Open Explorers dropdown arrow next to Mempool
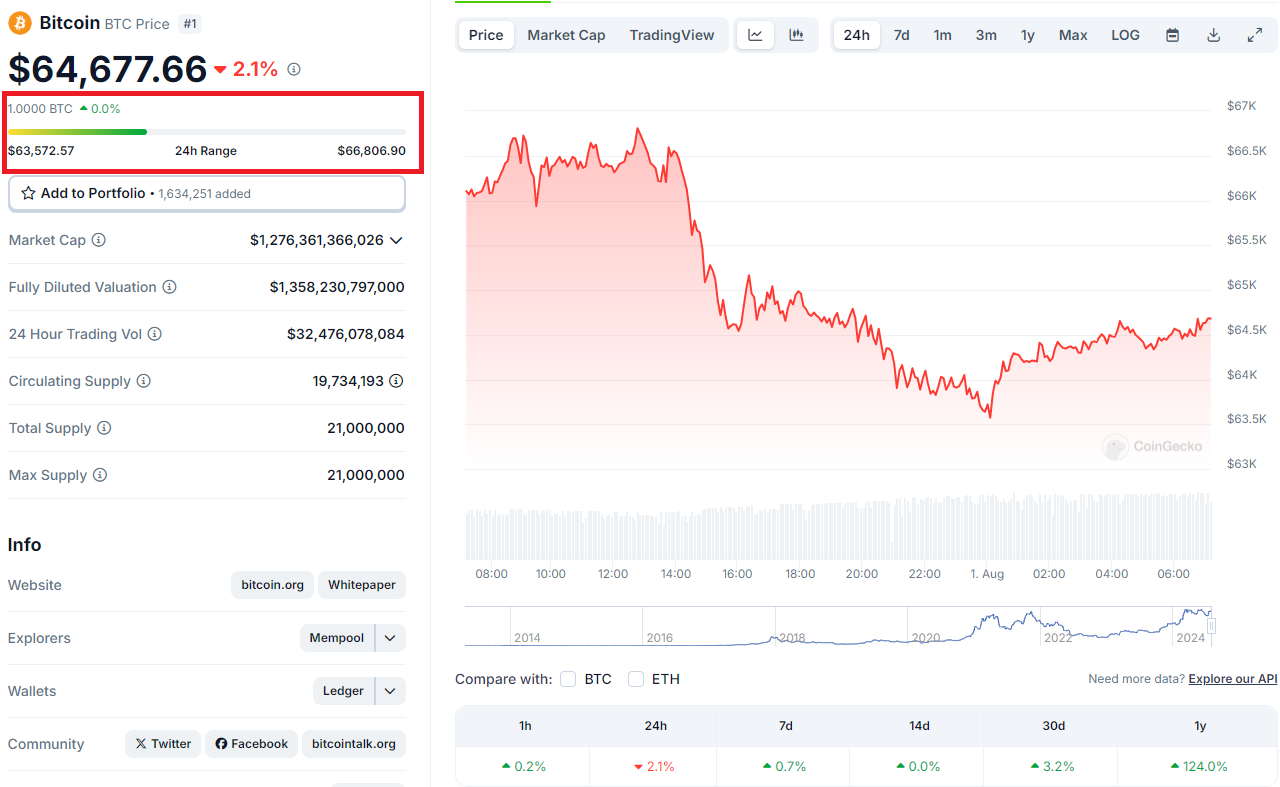The width and height of the screenshot is (1280, 787). pos(391,638)
